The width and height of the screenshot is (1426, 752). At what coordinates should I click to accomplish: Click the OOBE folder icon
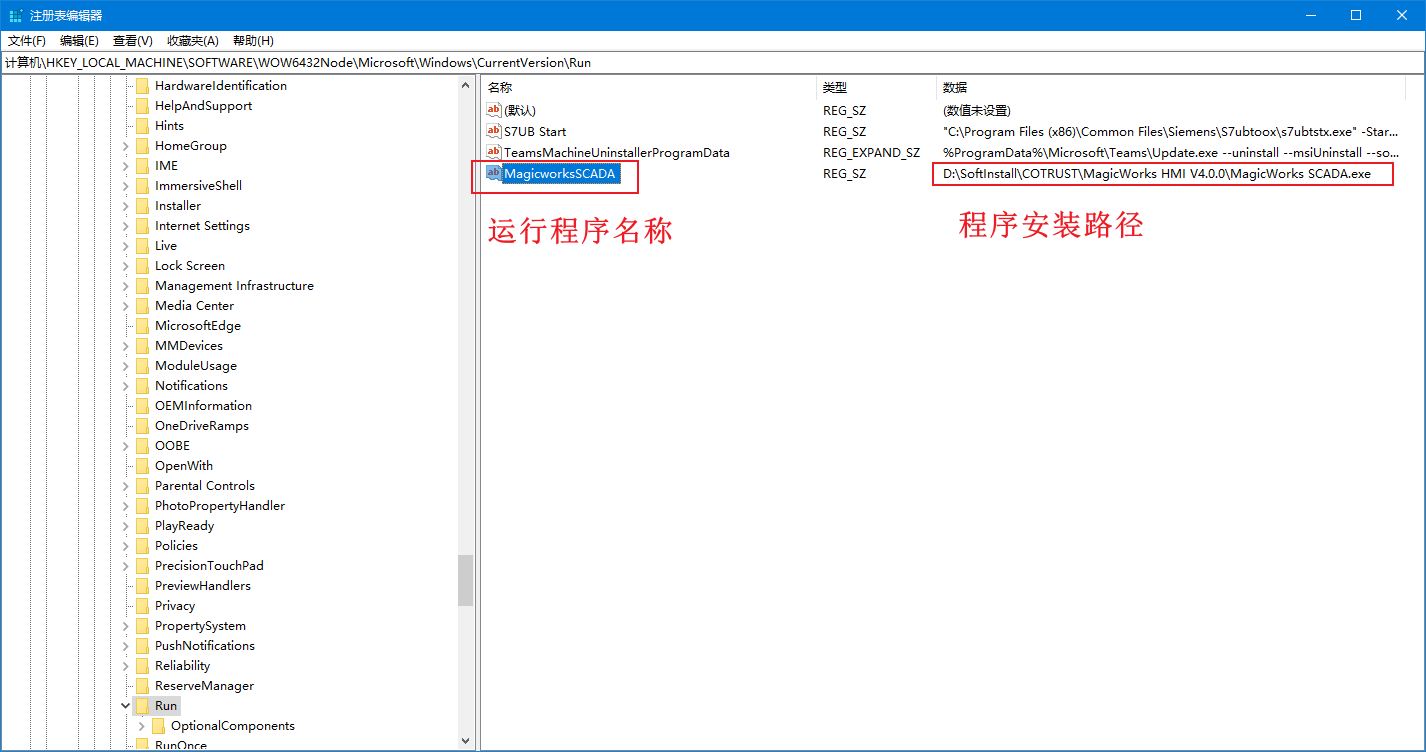pos(142,446)
